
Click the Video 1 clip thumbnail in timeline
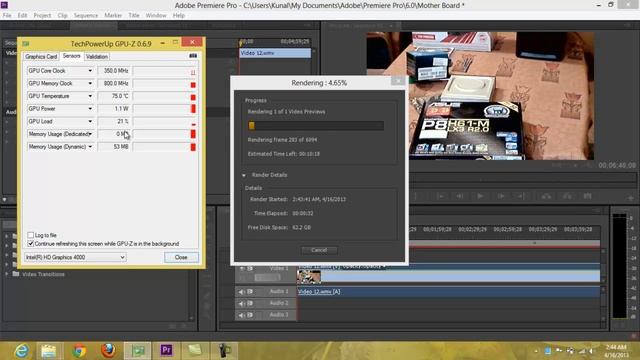[309, 277]
